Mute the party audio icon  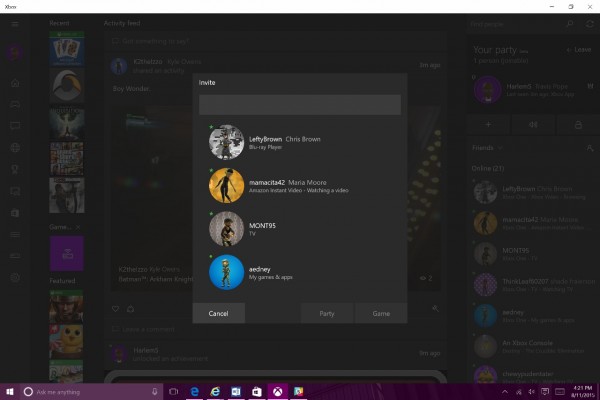click(x=533, y=124)
